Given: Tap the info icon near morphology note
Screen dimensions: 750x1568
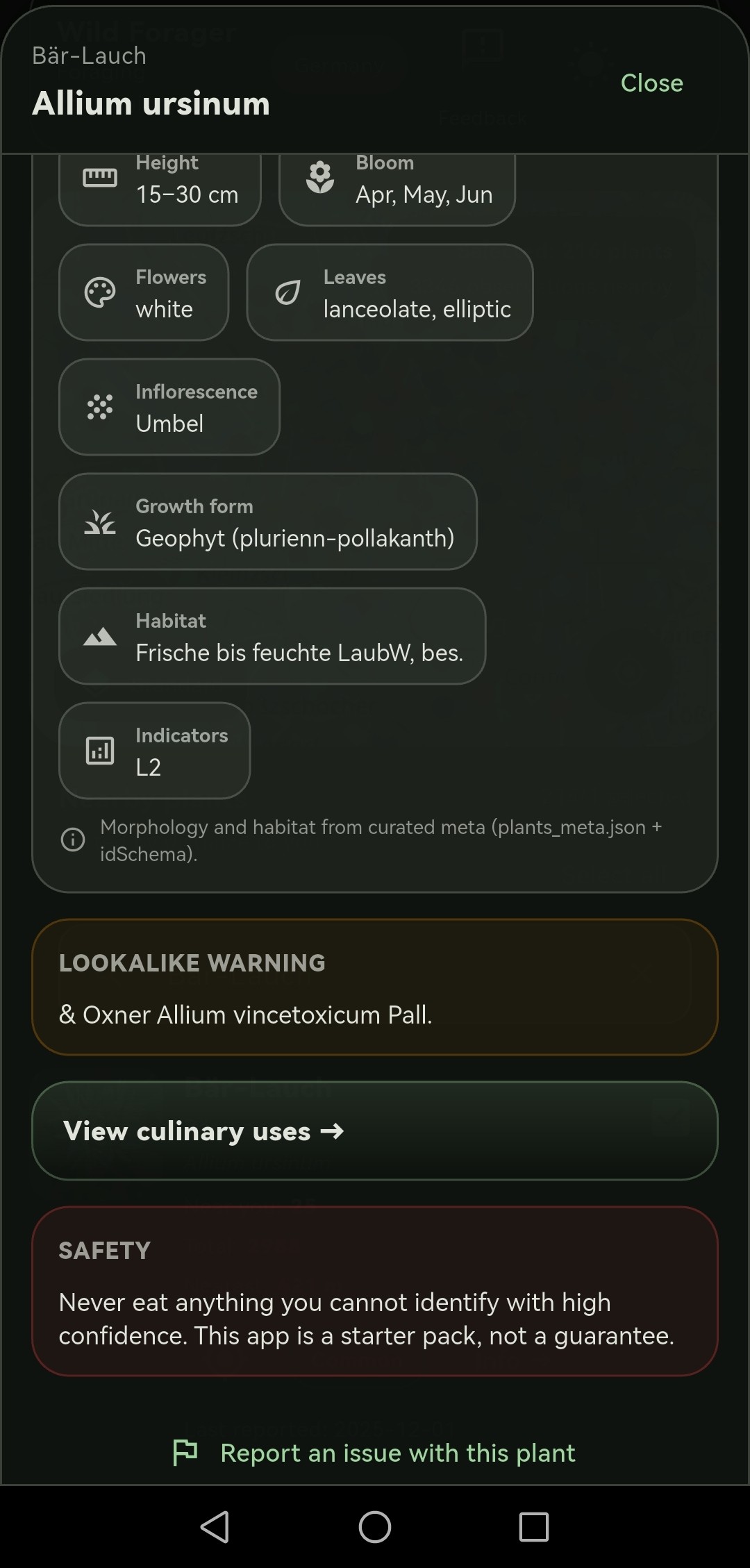Looking at the screenshot, I should pos(73,840).
